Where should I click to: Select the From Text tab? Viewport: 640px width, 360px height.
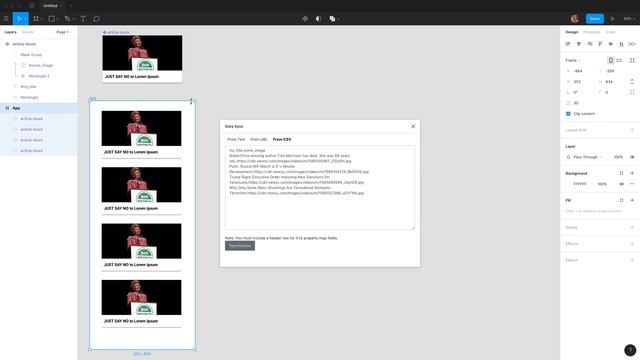pos(236,140)
